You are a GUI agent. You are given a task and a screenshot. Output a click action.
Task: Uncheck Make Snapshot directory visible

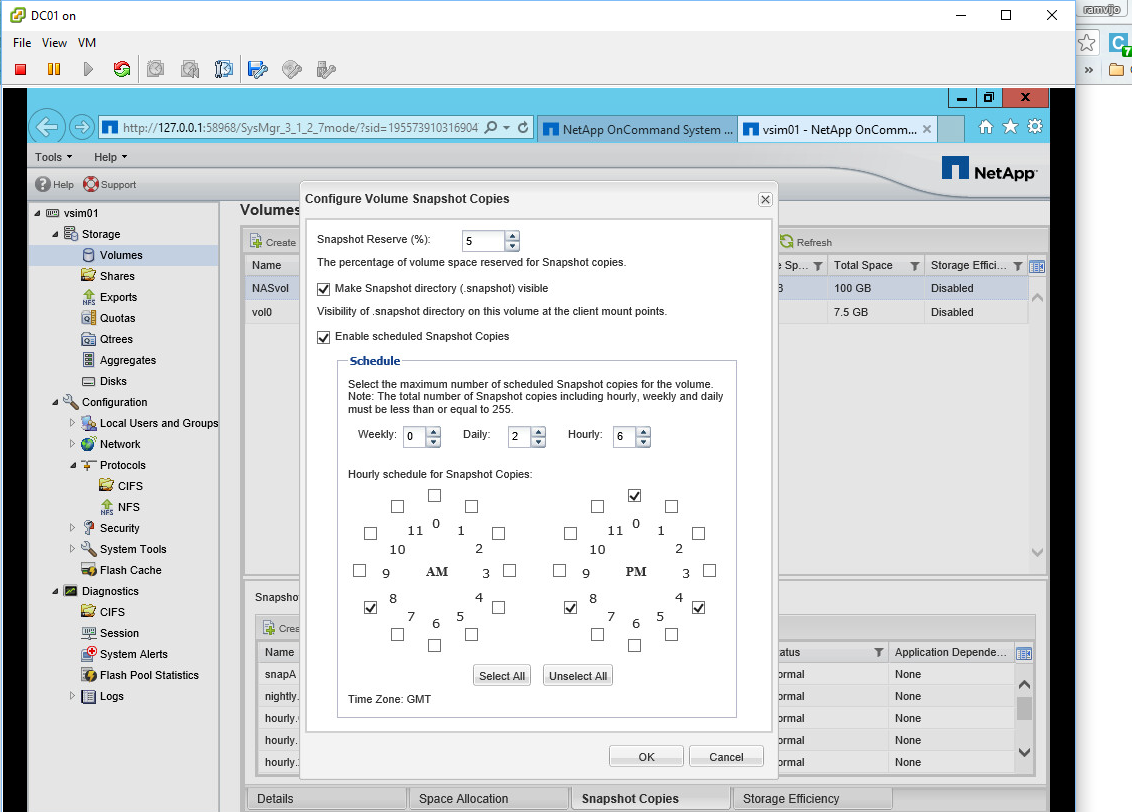(324, 289)
